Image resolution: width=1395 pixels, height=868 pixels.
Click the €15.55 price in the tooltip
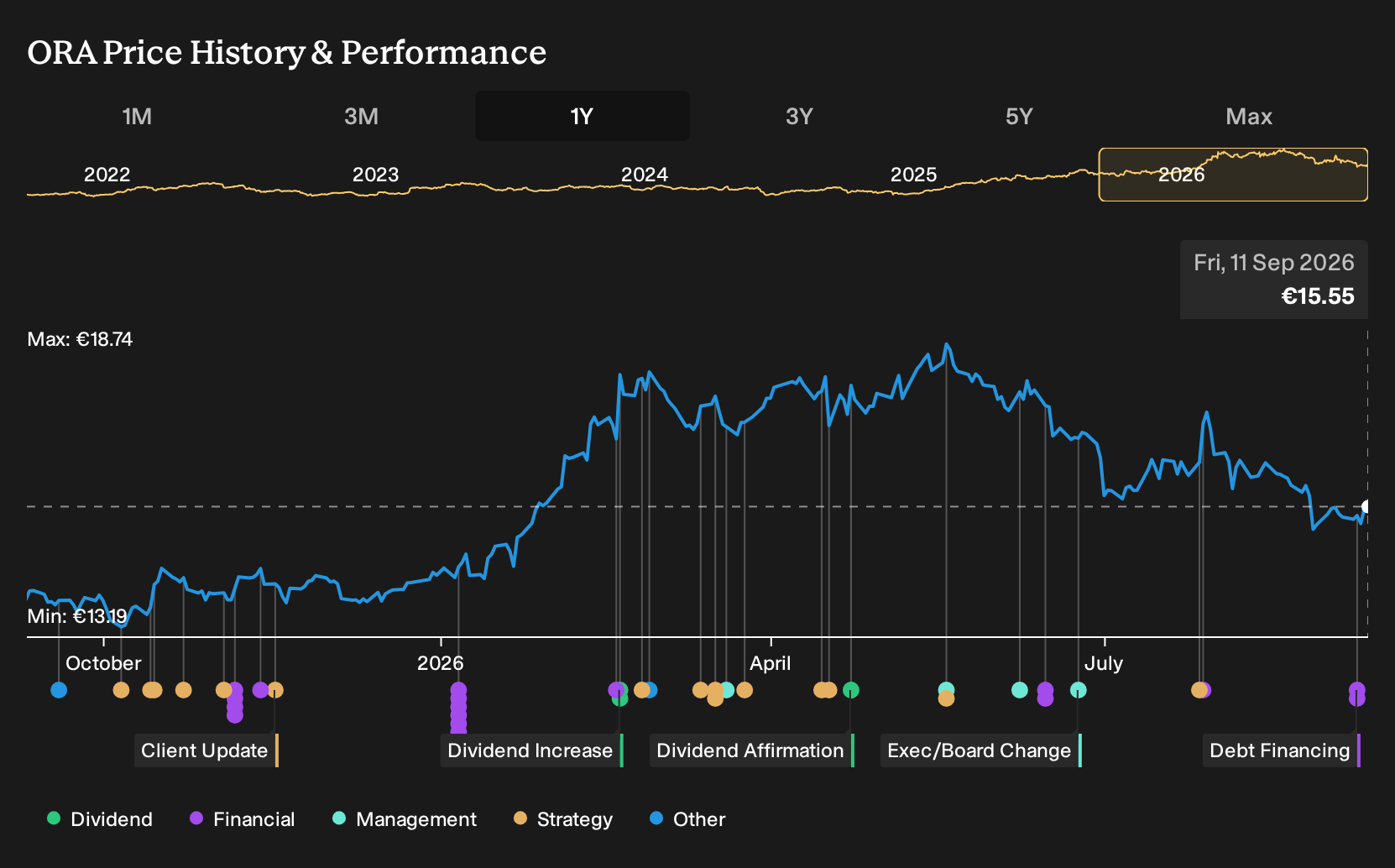click(x=1318, y=296)
